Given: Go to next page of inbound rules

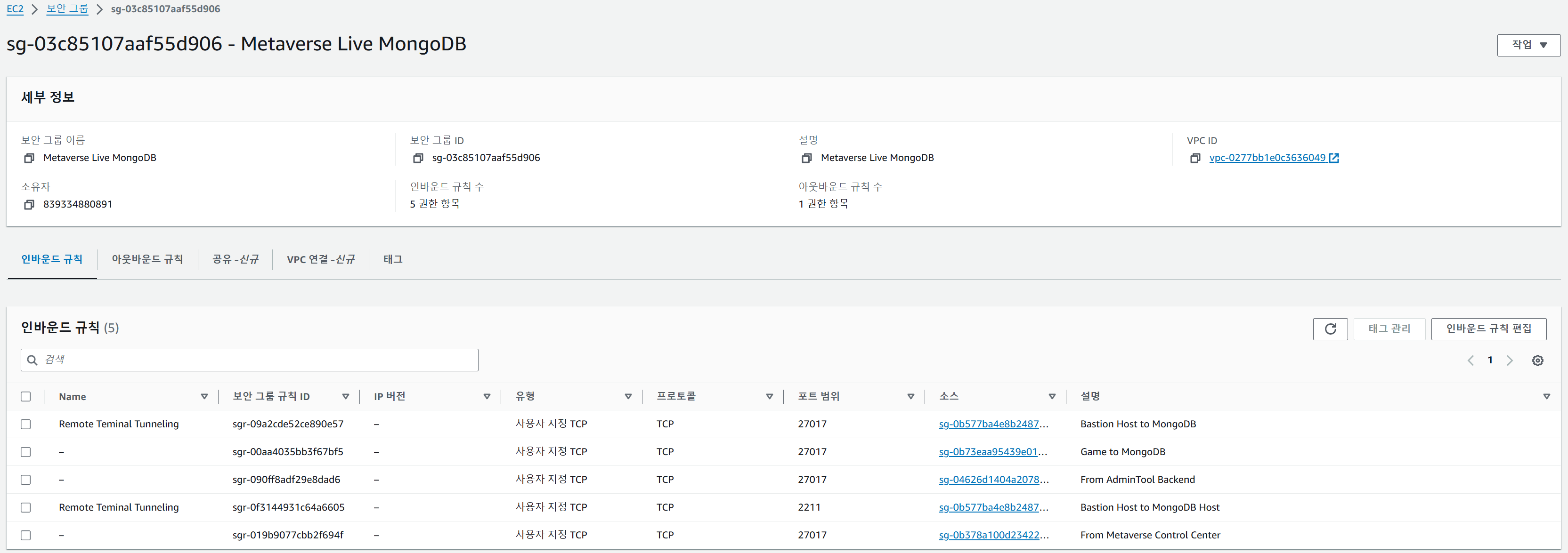Looking at the screenshot, I should [1510, 361].
